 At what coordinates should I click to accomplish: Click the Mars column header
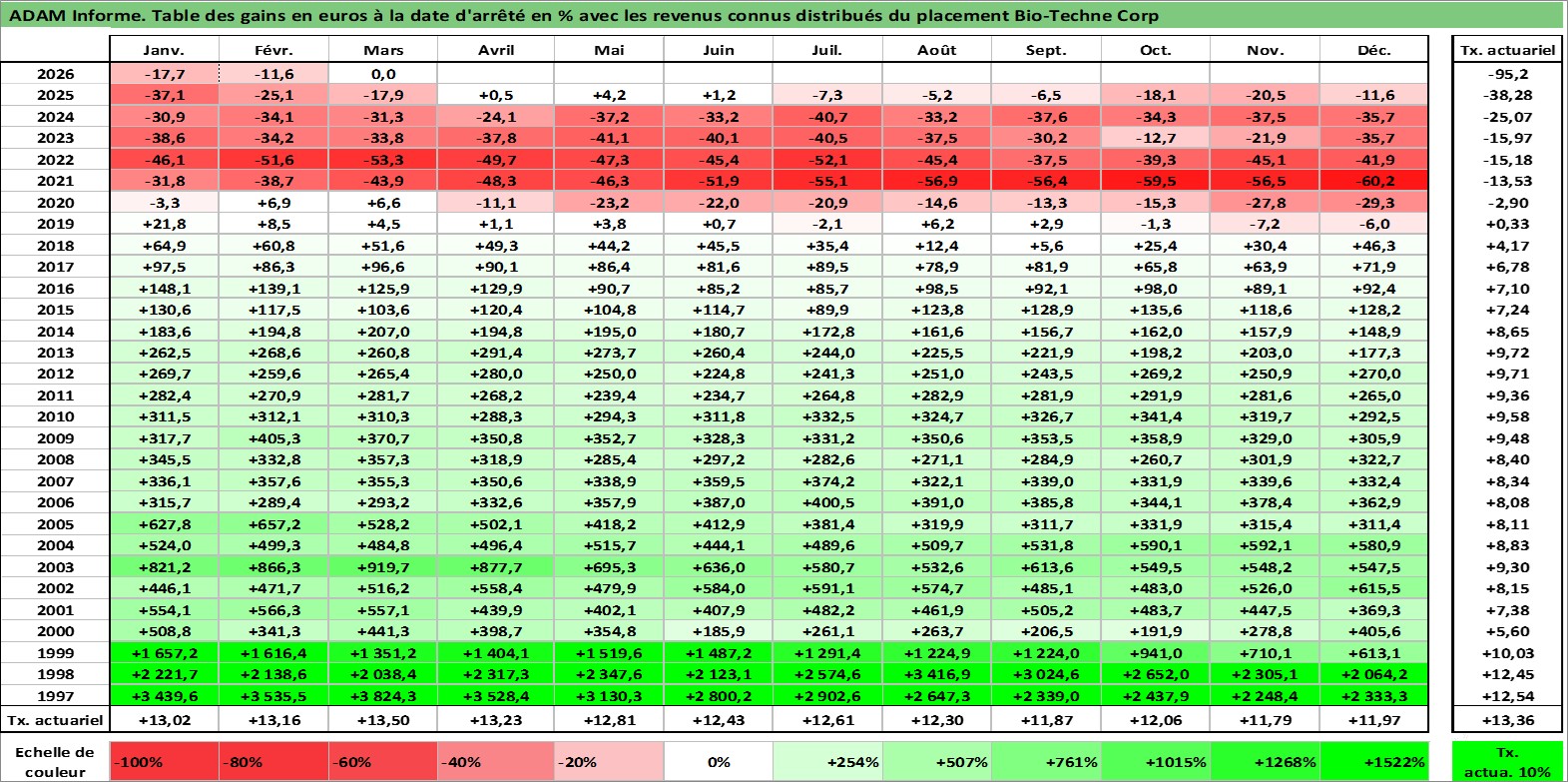(383, 50)
